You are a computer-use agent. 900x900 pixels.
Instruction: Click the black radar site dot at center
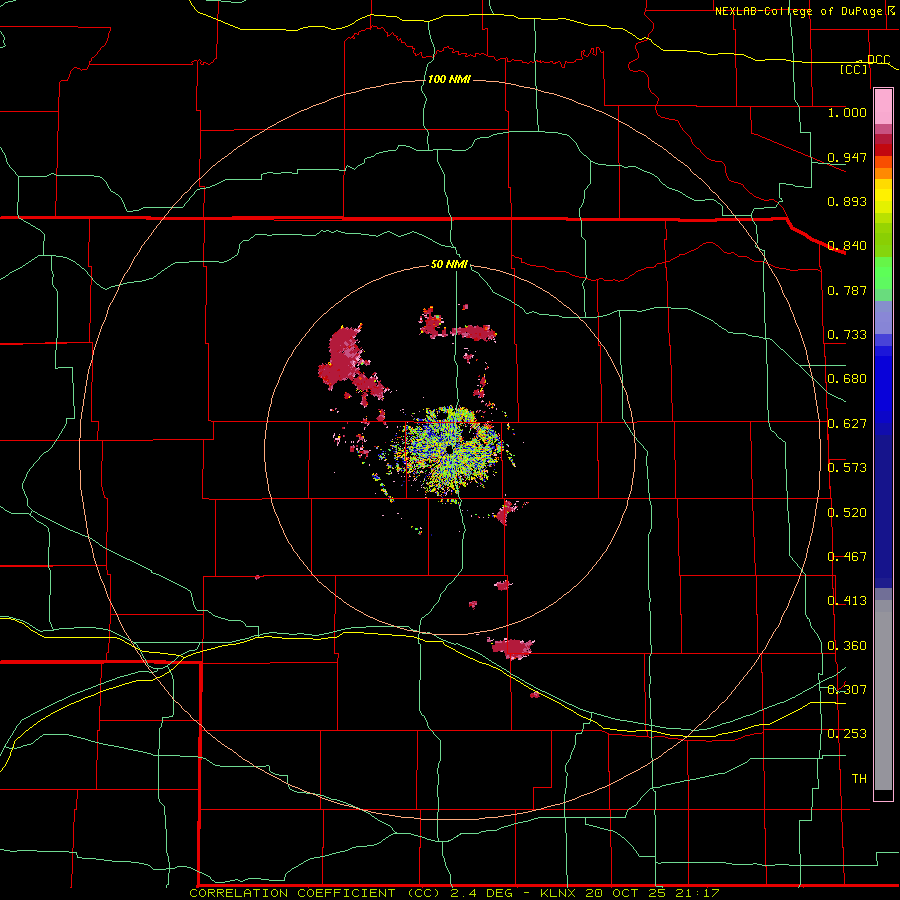449,449
